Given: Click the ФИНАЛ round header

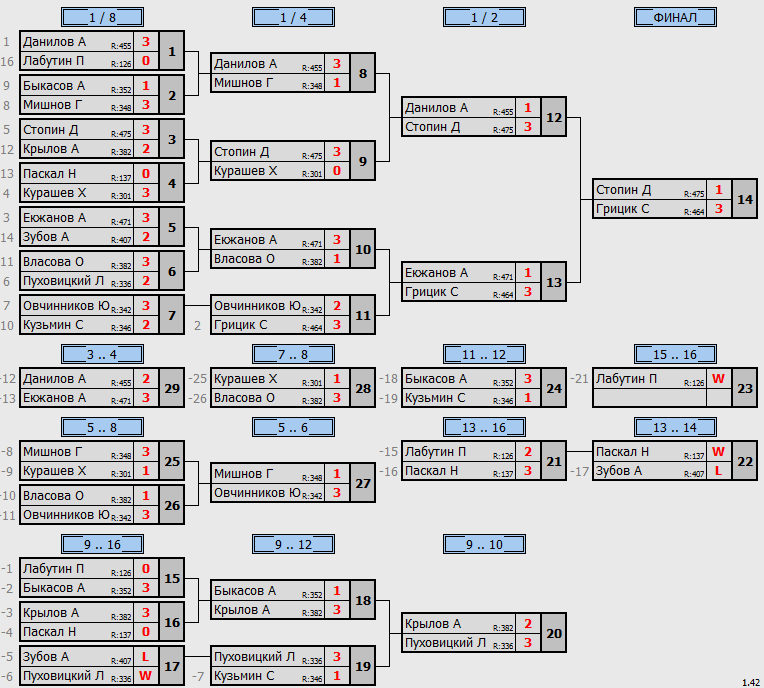Looking at the screenshot, I should [675, 18].
